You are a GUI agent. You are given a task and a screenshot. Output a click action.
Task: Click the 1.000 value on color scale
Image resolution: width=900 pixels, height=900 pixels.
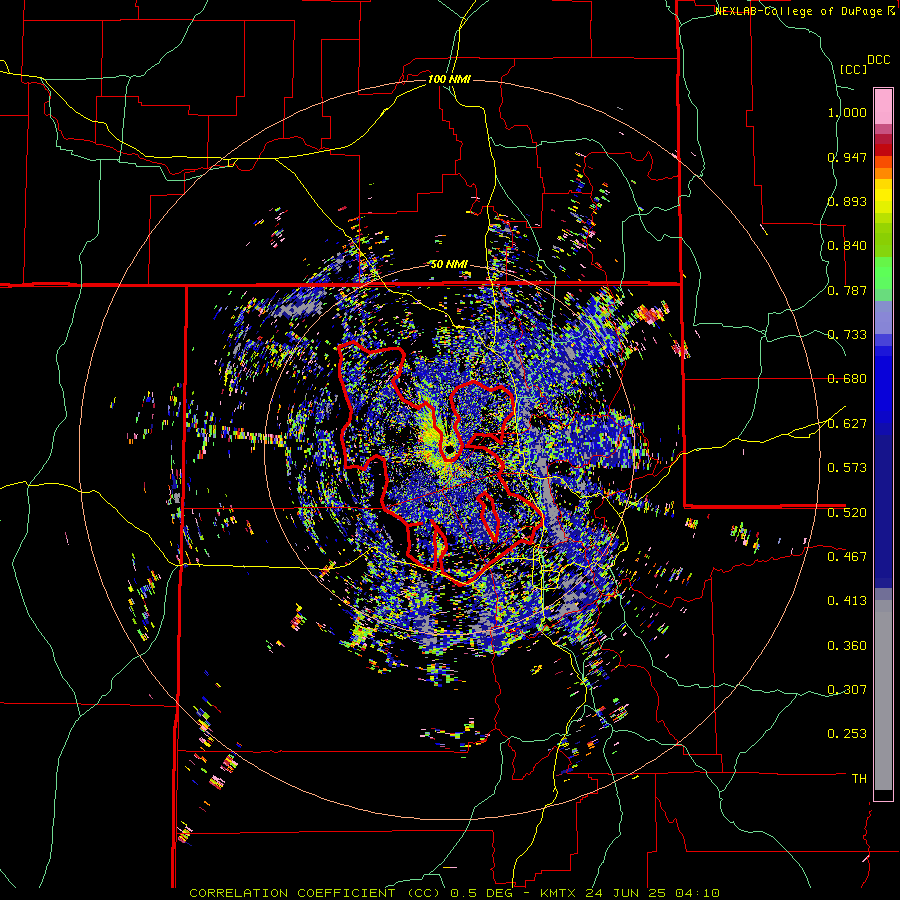(x=847, y=112)
